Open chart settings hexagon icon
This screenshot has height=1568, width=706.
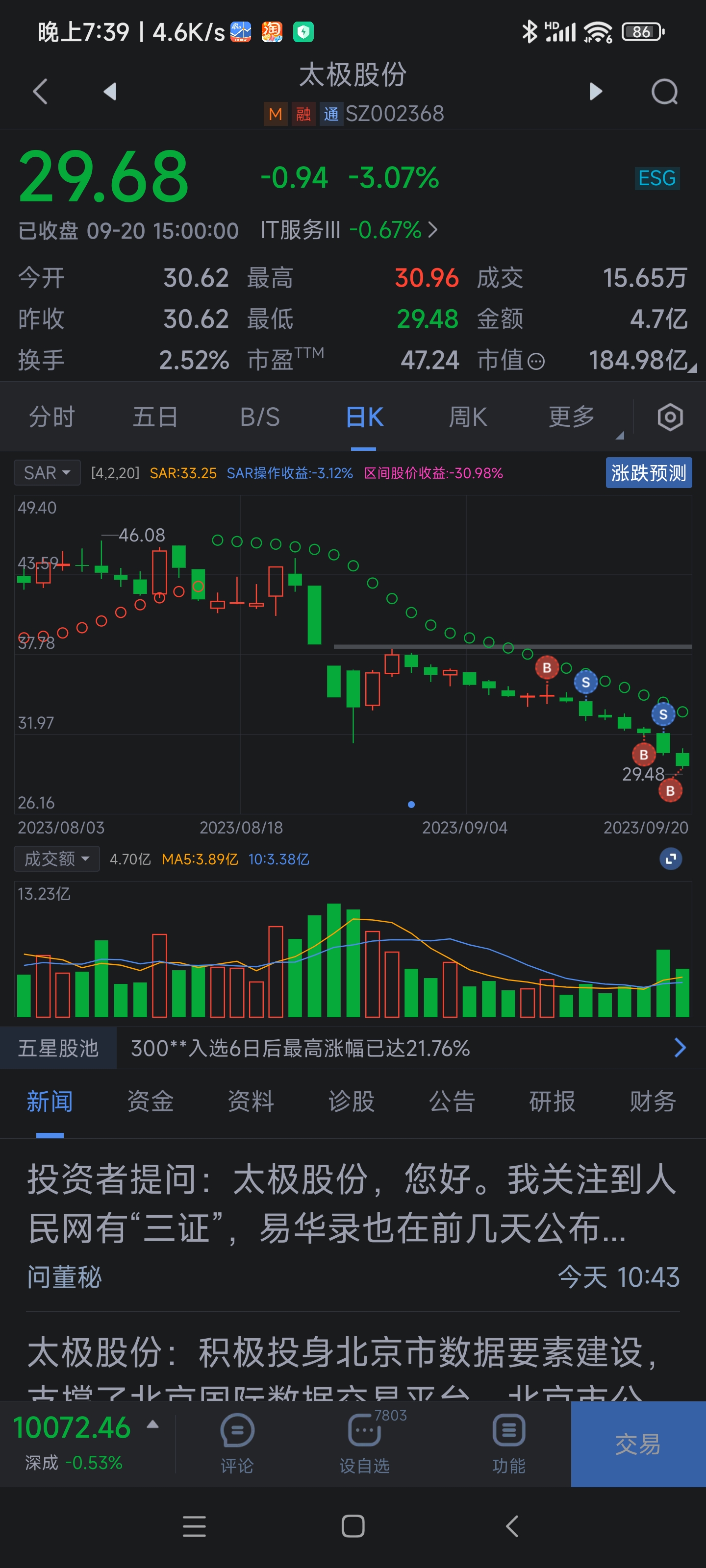[670, 417]
